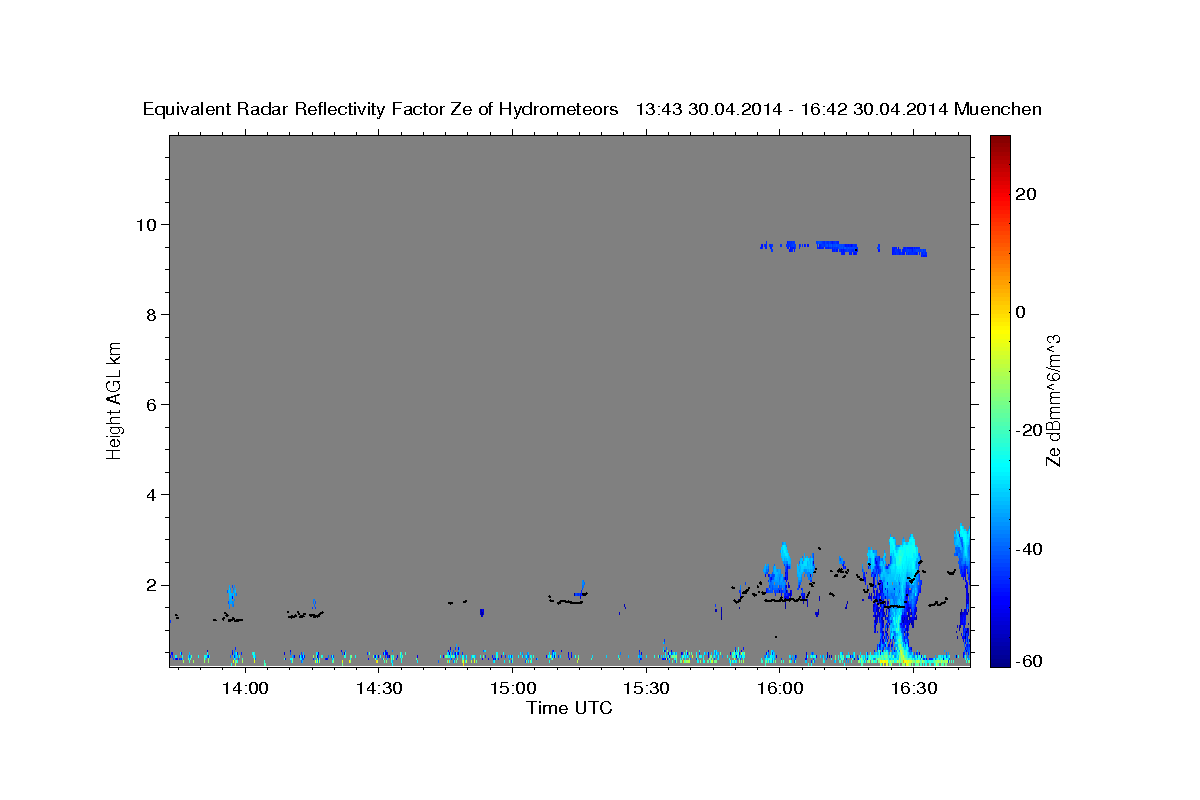The width and height of the screenshot is (1200, 800).
Task: Select the 'Height AGL km' axis label
Action: (x=115, y=399)
